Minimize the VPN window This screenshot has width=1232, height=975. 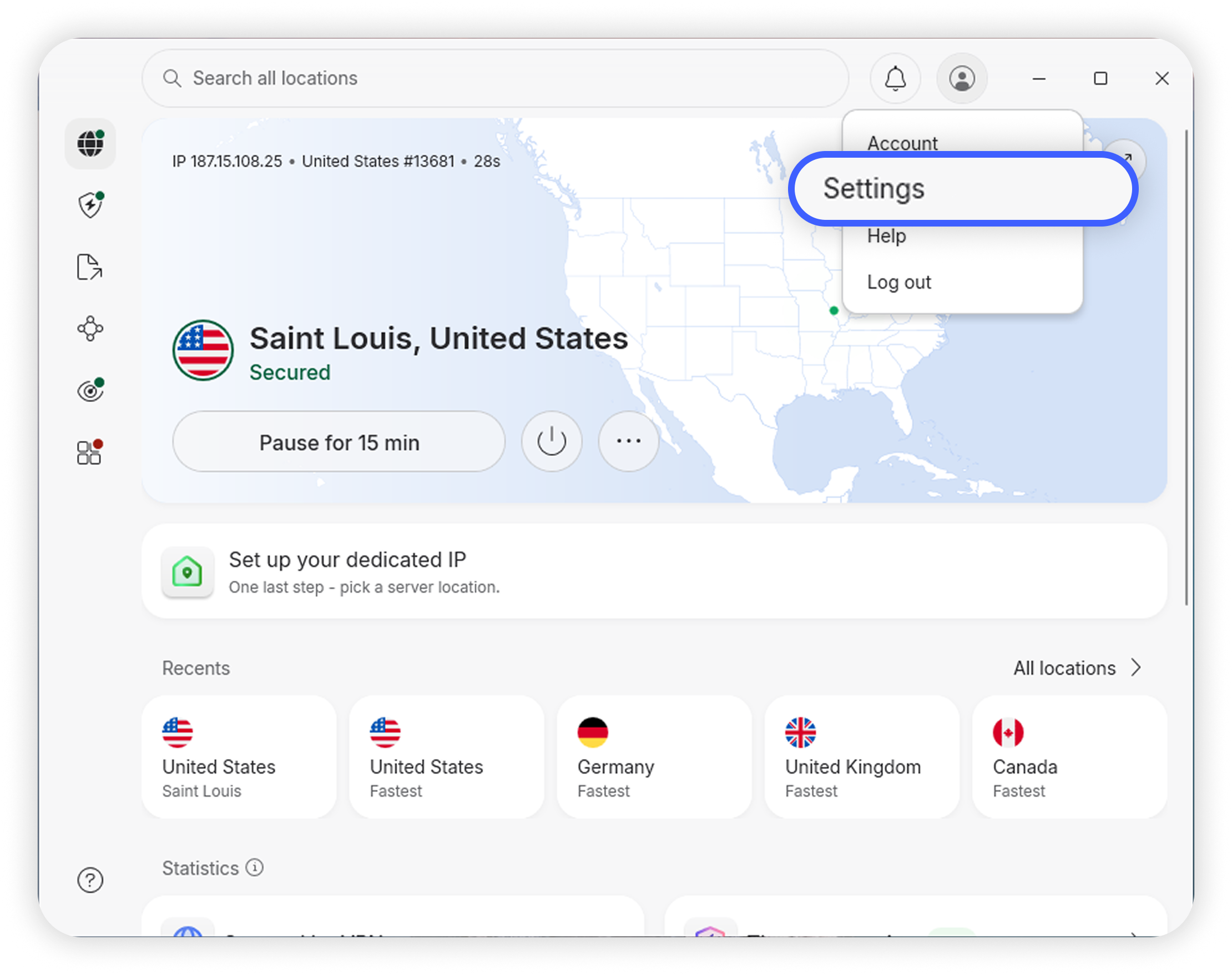(x=1038, y=78)
